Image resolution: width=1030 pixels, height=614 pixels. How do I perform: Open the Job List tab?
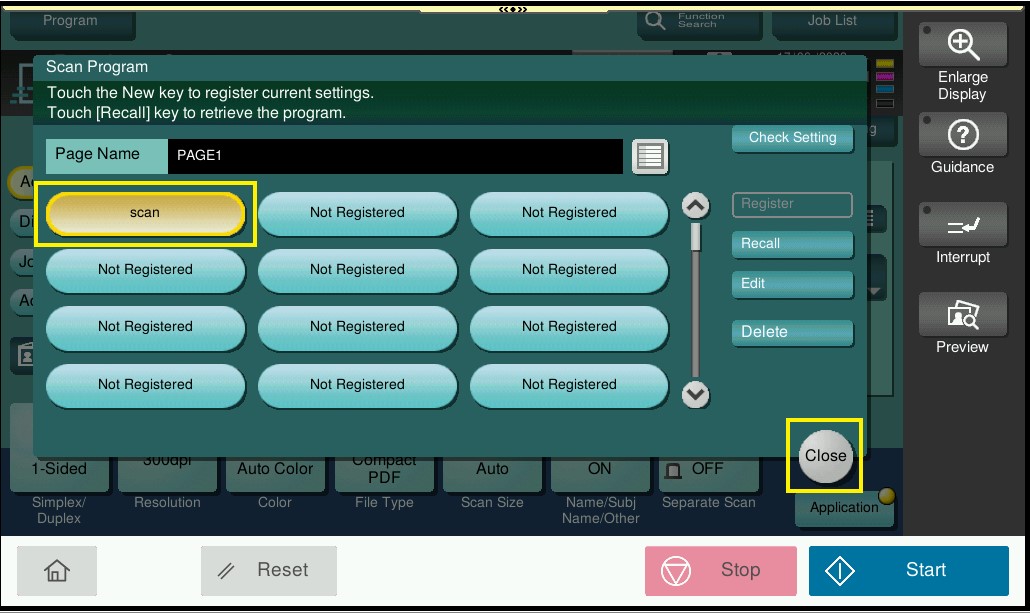(832, 21)
